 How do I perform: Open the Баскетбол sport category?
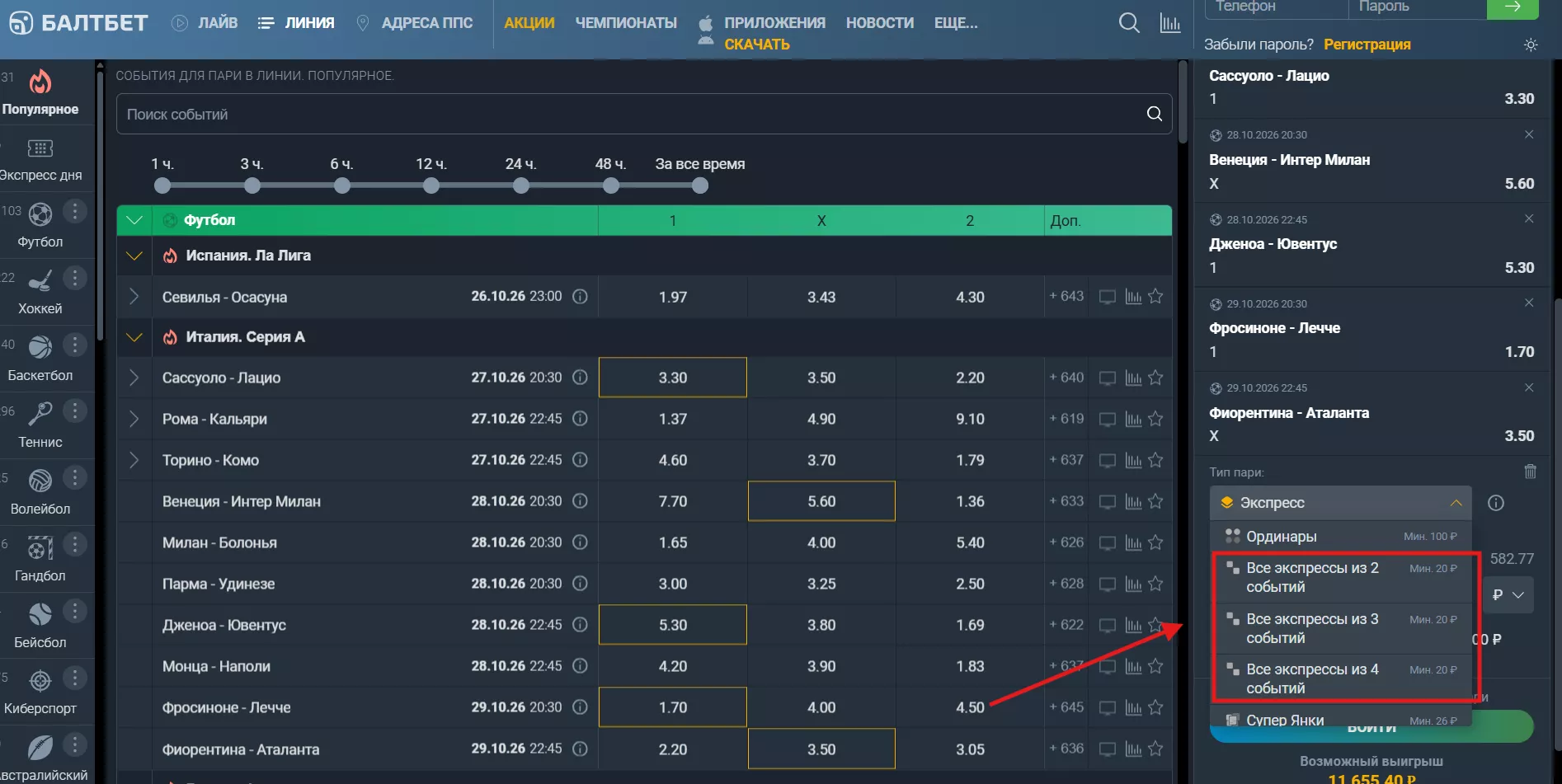coord(40,359)
